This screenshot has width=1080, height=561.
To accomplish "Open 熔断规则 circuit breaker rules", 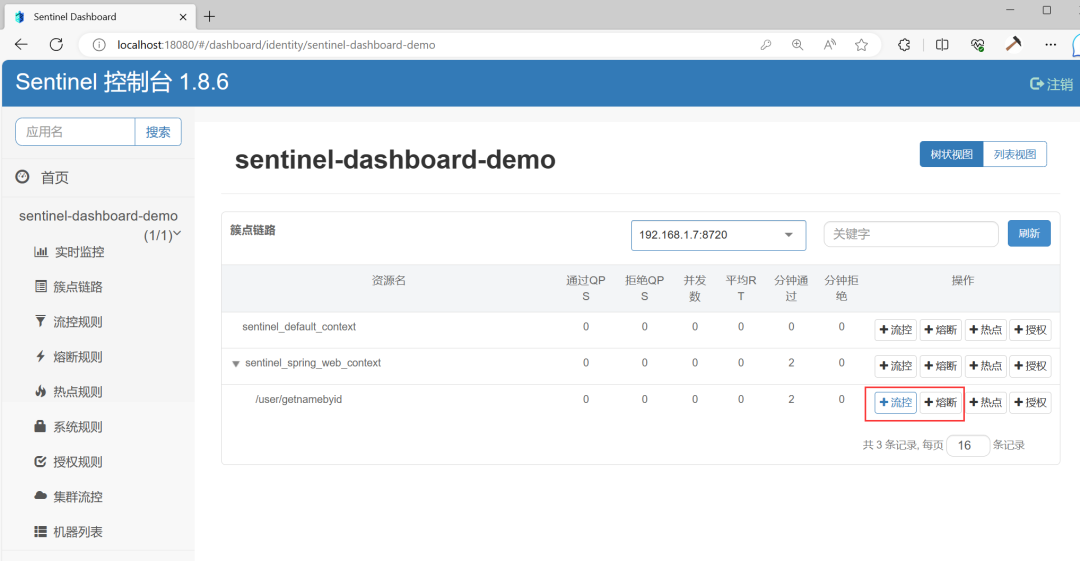I will tap(69, 357).
